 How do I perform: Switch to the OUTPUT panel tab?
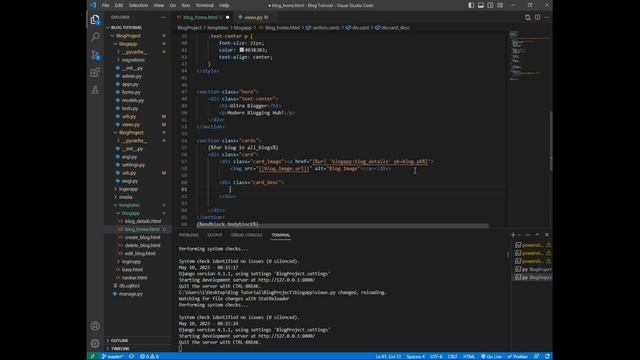click(x=215, y=235)
